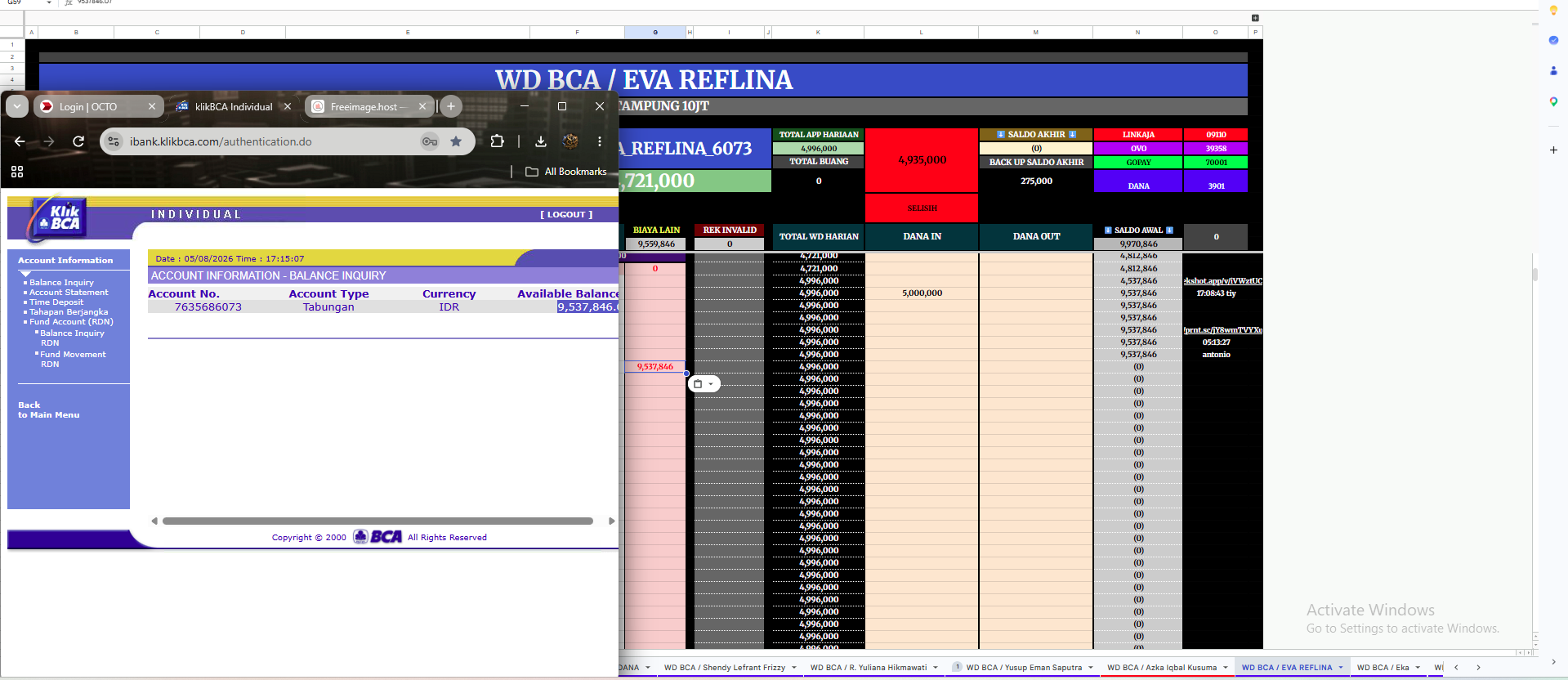Click the klikBCA page's left scroll arrow
The image size is (1568, 680).
[x=154, y=521]
